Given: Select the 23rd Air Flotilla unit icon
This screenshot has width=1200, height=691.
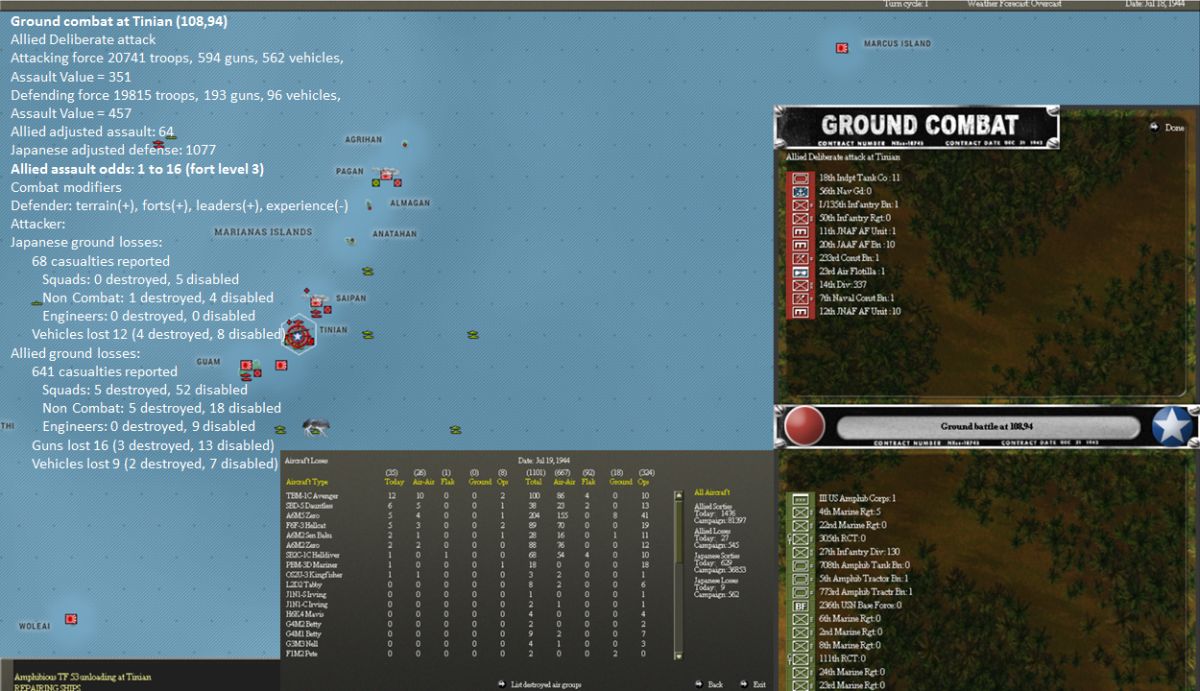Looking at the screenshot, I should point(800,272).
